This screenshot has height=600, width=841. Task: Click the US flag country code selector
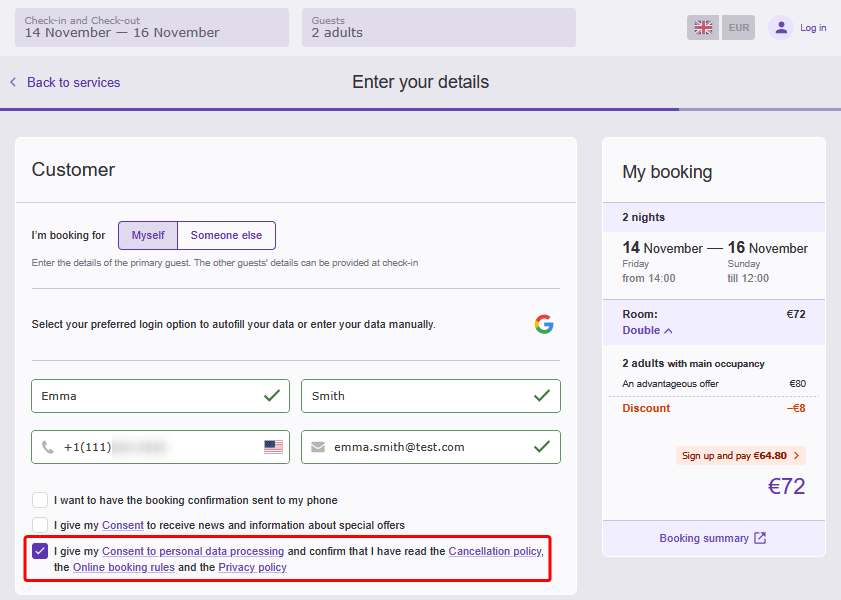pyautogui.click(x=273, y=448)
